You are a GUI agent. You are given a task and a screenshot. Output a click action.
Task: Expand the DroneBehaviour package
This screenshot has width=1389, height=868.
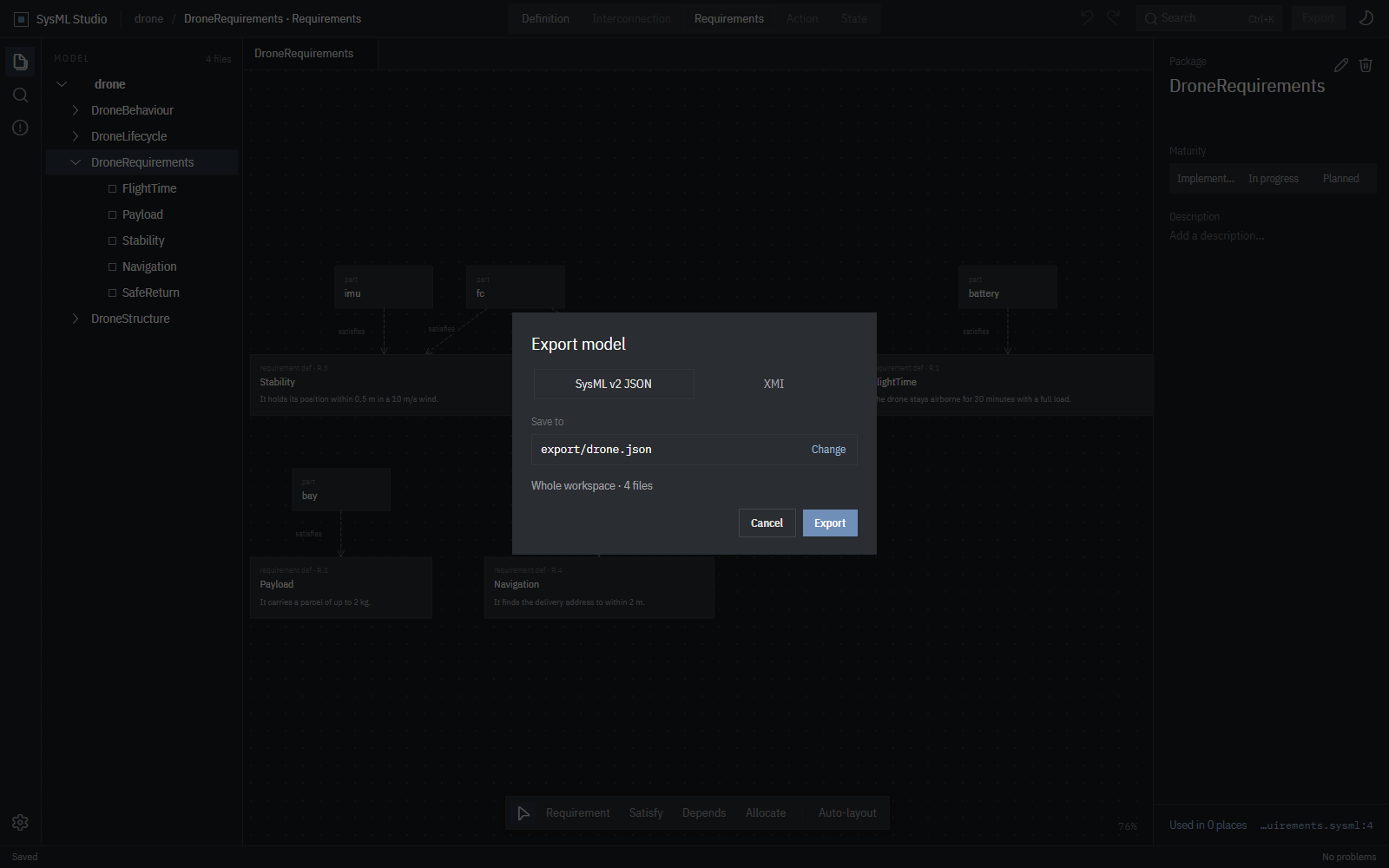[76, 110]
